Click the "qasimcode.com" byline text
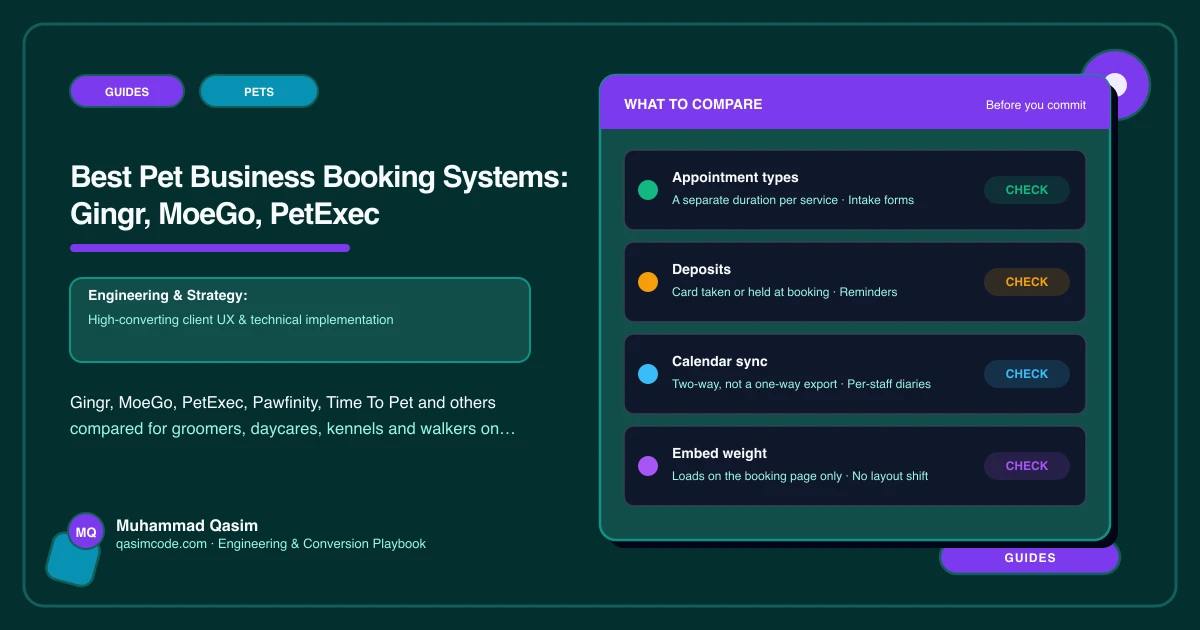The height and width of the screenshot is (630, 1200). pos(161,544)
